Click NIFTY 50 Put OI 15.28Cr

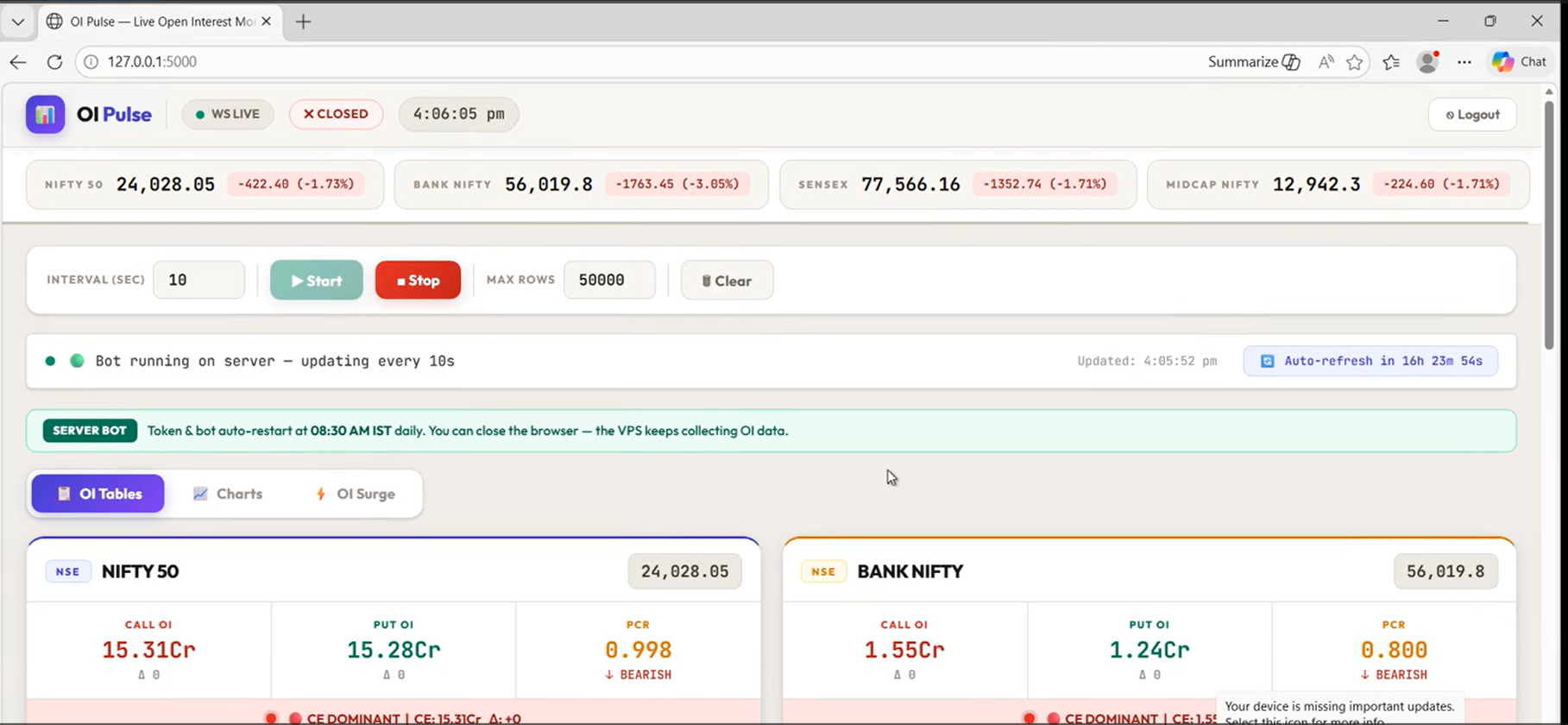(x=394, y=650)
